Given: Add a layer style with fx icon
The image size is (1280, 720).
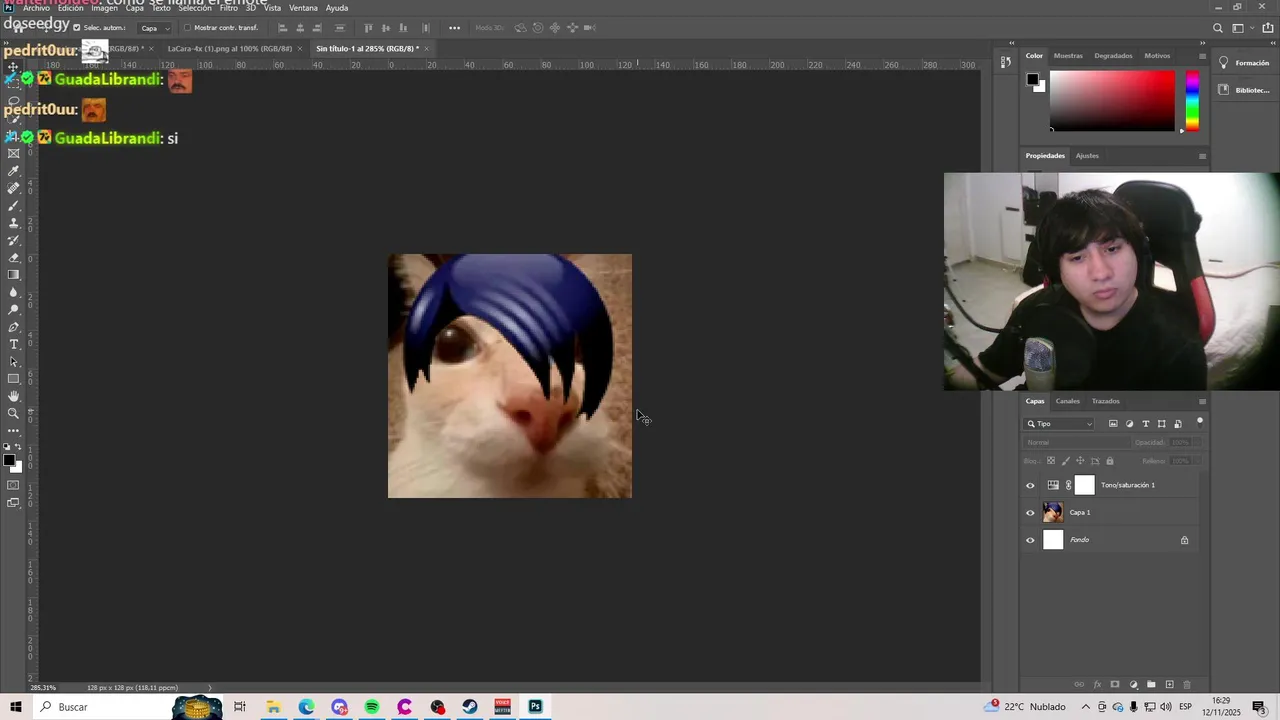Looking at the screenshot, I should click(1097, 685).
